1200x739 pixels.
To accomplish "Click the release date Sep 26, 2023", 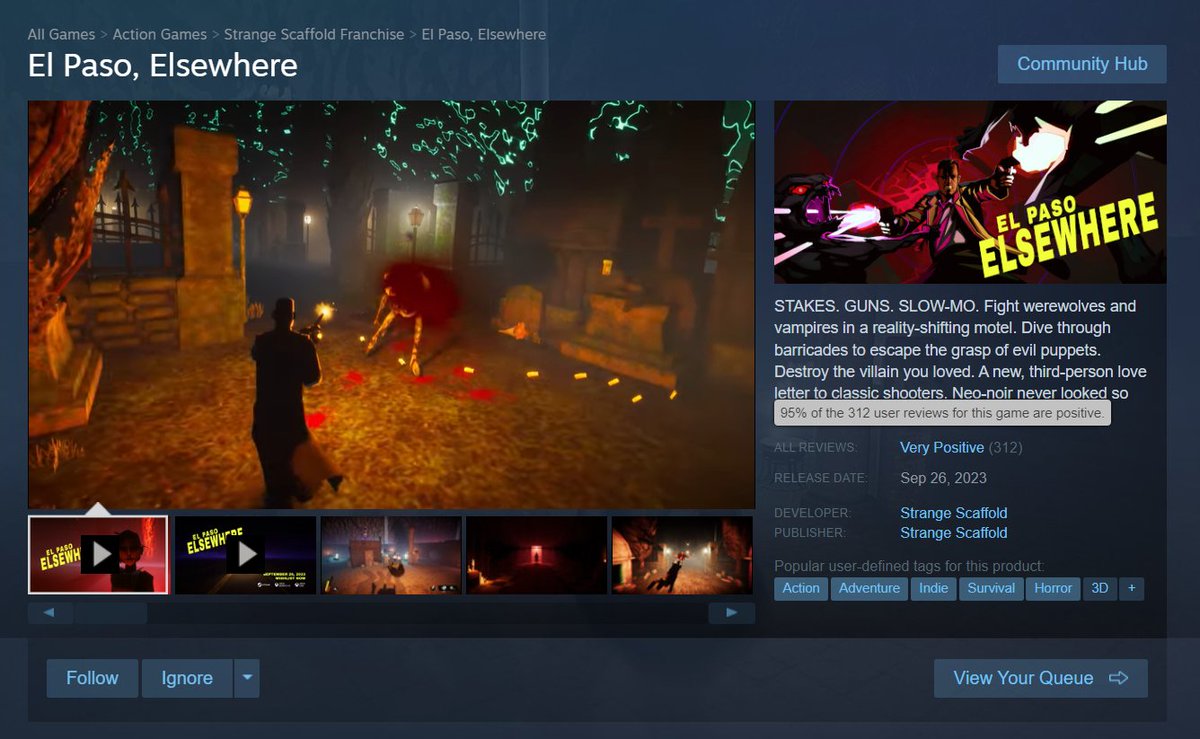I will pyautogui.click(x=944, y=478).
